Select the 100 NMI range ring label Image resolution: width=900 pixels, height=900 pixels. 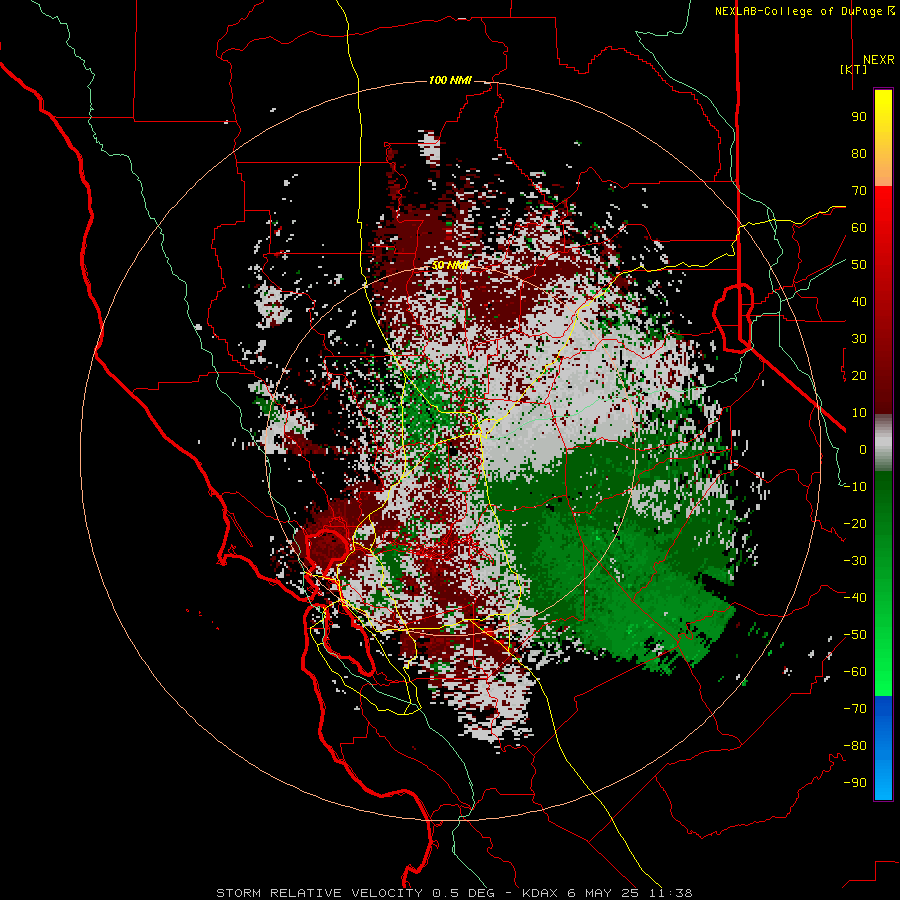450,80
